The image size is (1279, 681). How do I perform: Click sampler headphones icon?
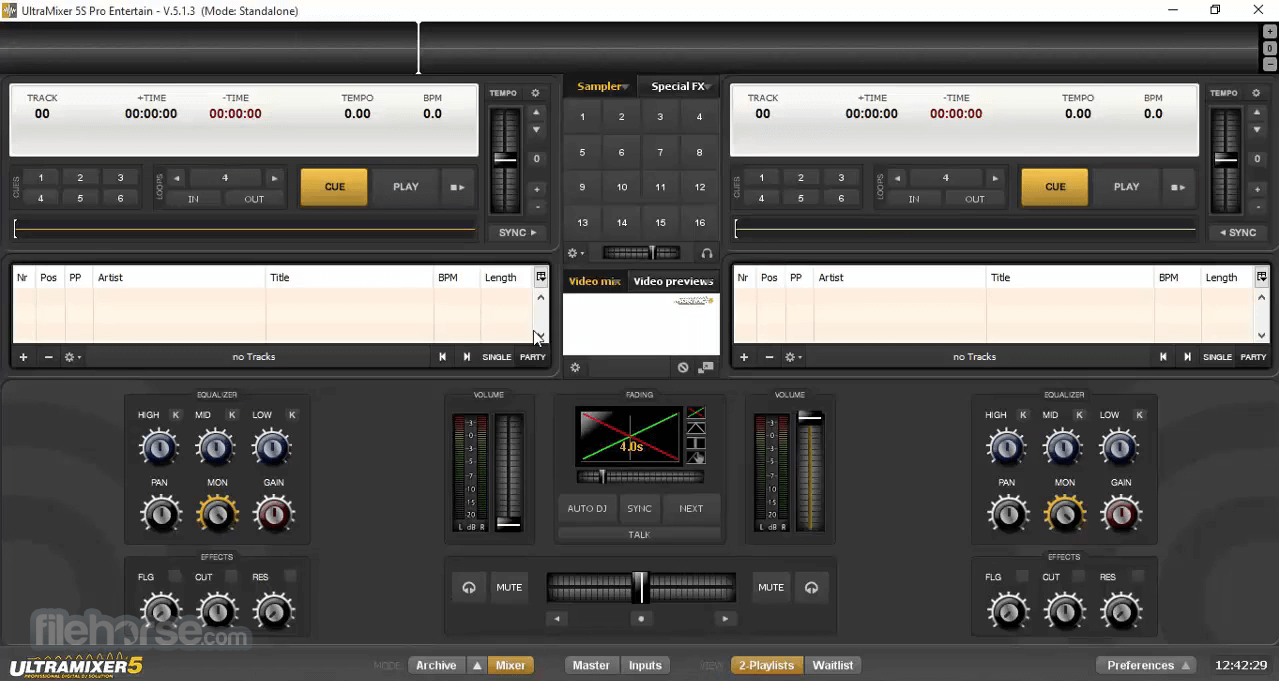(x=707, y=254)
